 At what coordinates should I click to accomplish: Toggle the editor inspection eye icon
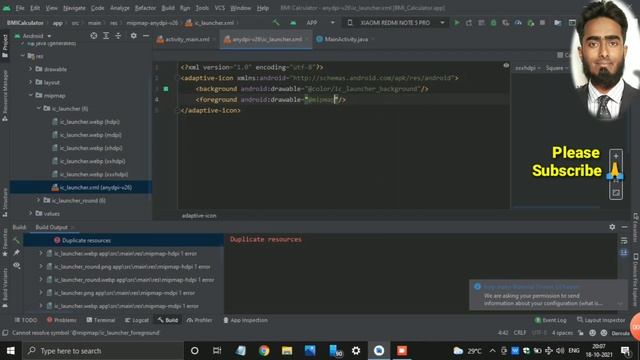(x=506, y=65)
